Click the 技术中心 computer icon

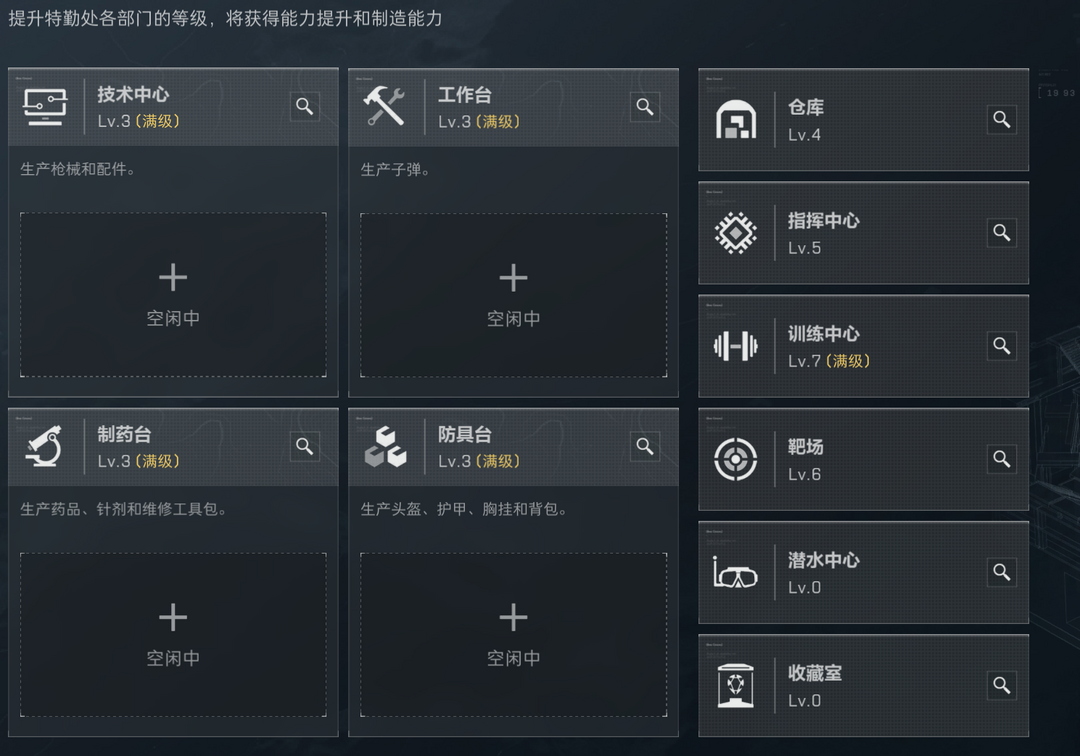click(45, 107)
